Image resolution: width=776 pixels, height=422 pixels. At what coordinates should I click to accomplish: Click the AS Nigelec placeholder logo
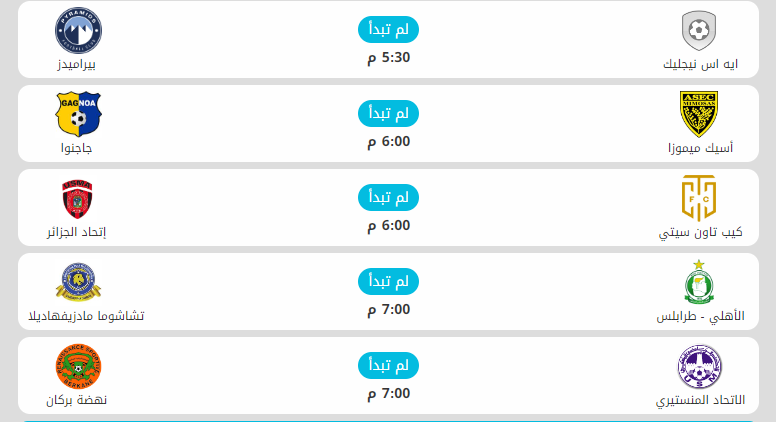tap(698, 31)
